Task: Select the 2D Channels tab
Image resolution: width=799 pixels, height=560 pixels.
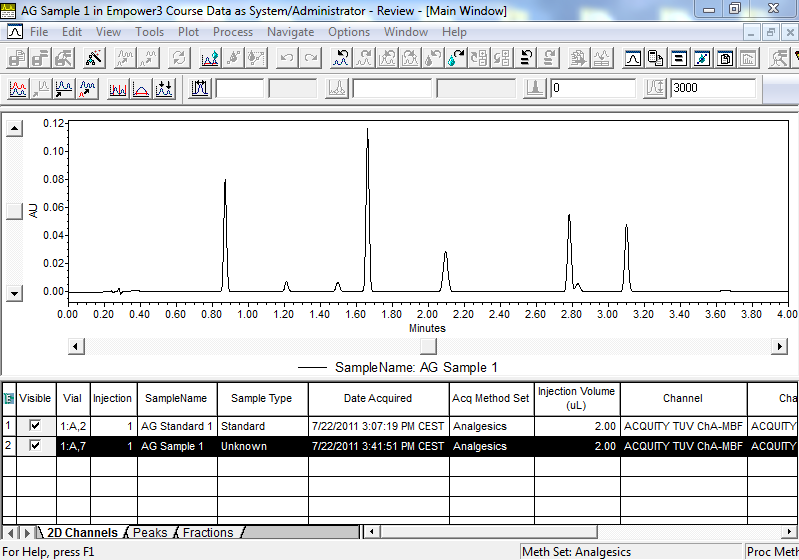Action: coord(82,532)
